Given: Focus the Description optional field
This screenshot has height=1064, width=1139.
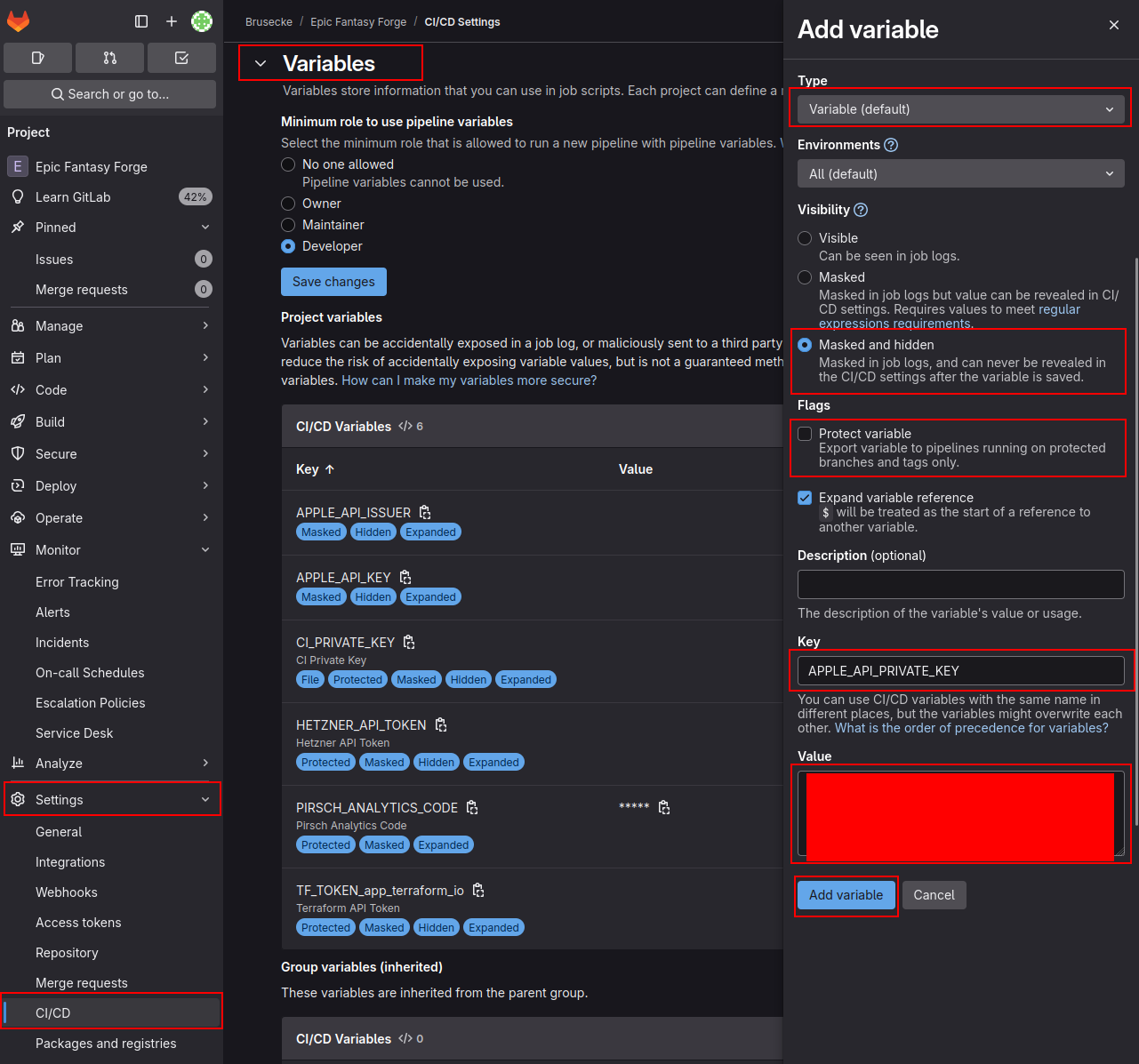Looking at the screenshot, I should point(961,585).
